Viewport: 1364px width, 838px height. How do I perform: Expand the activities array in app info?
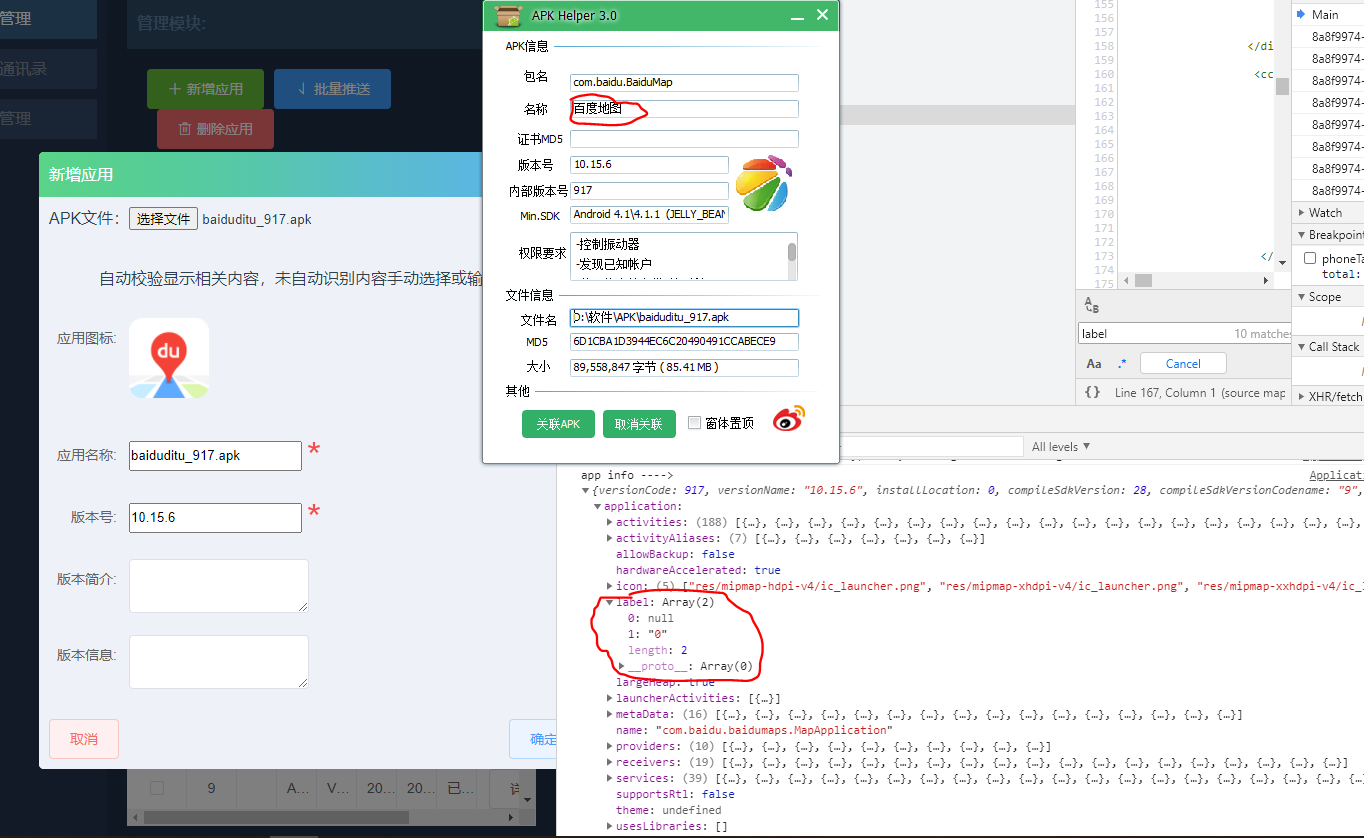[611, 521]
